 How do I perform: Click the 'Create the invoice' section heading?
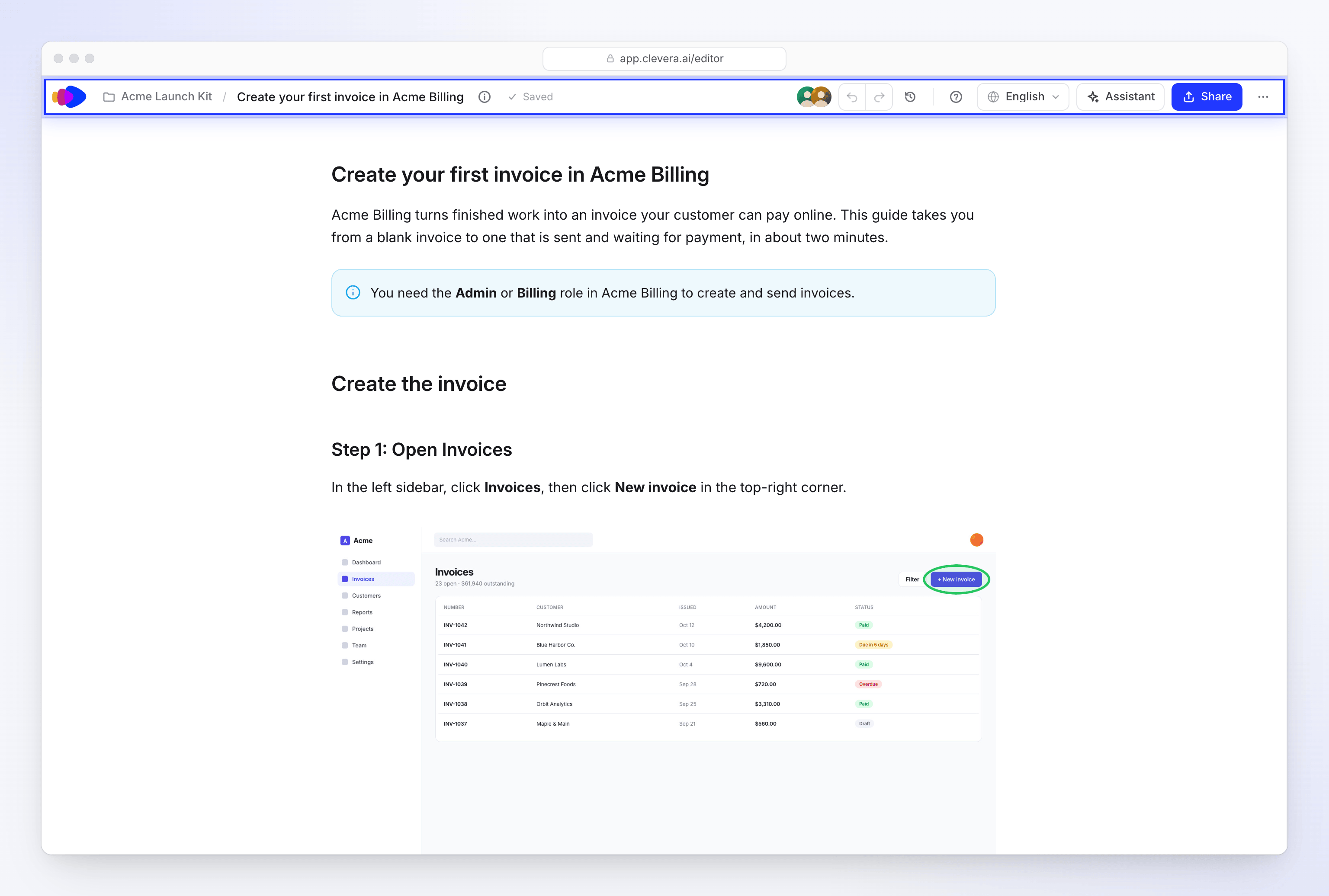419,384
